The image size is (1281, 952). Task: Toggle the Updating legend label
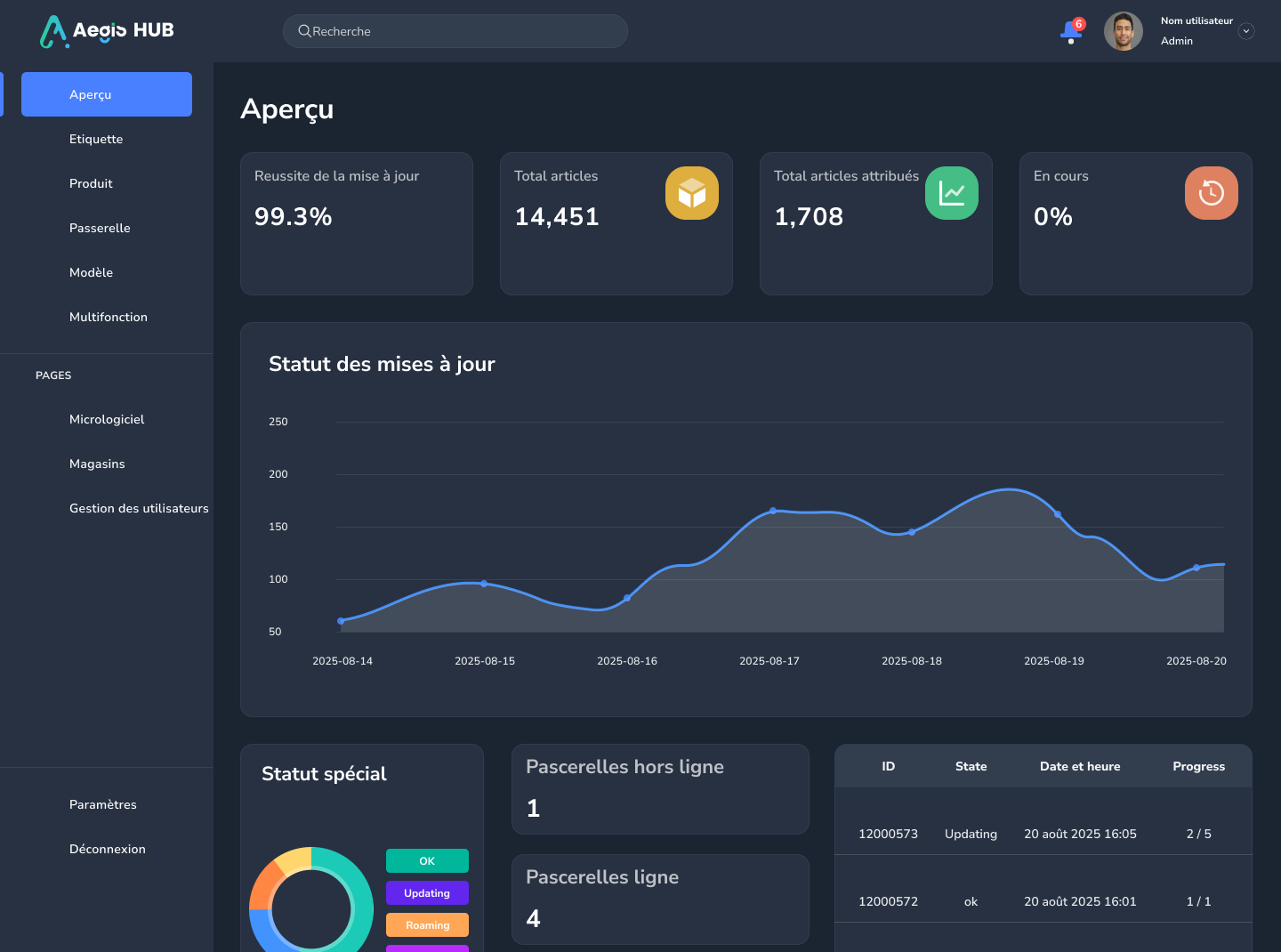tap(427, 893)
